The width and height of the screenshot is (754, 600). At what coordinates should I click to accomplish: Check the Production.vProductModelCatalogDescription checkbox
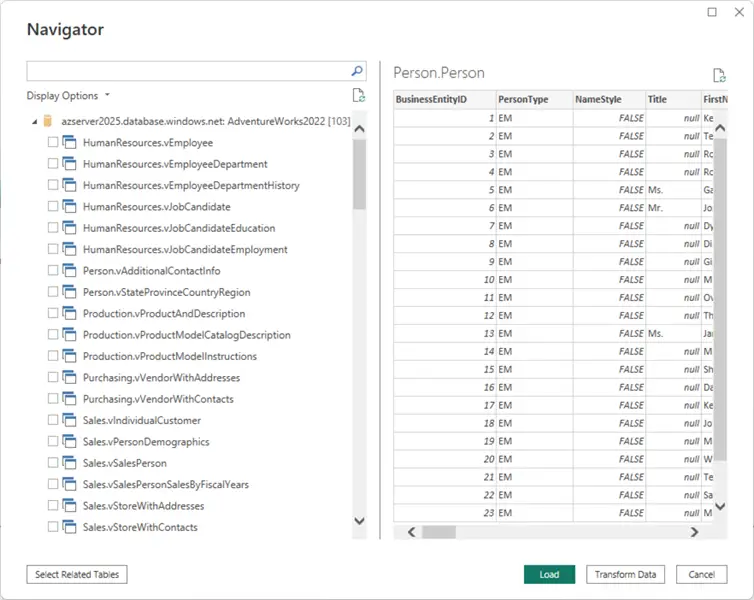[53, 334]
